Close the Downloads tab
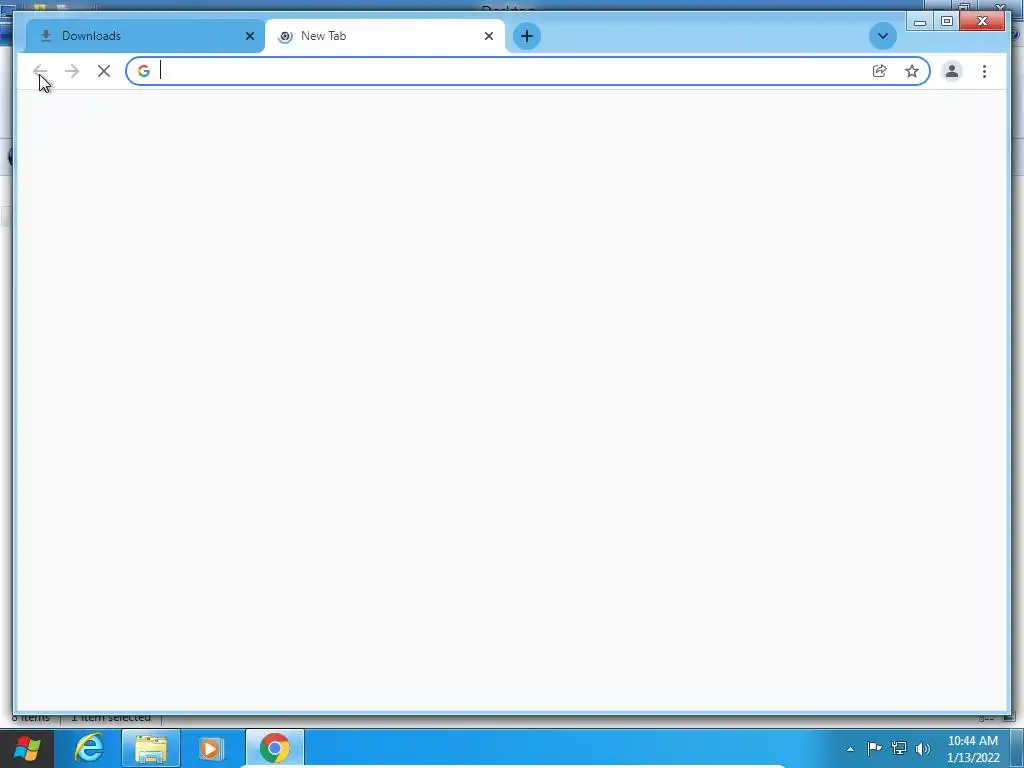 249,36
